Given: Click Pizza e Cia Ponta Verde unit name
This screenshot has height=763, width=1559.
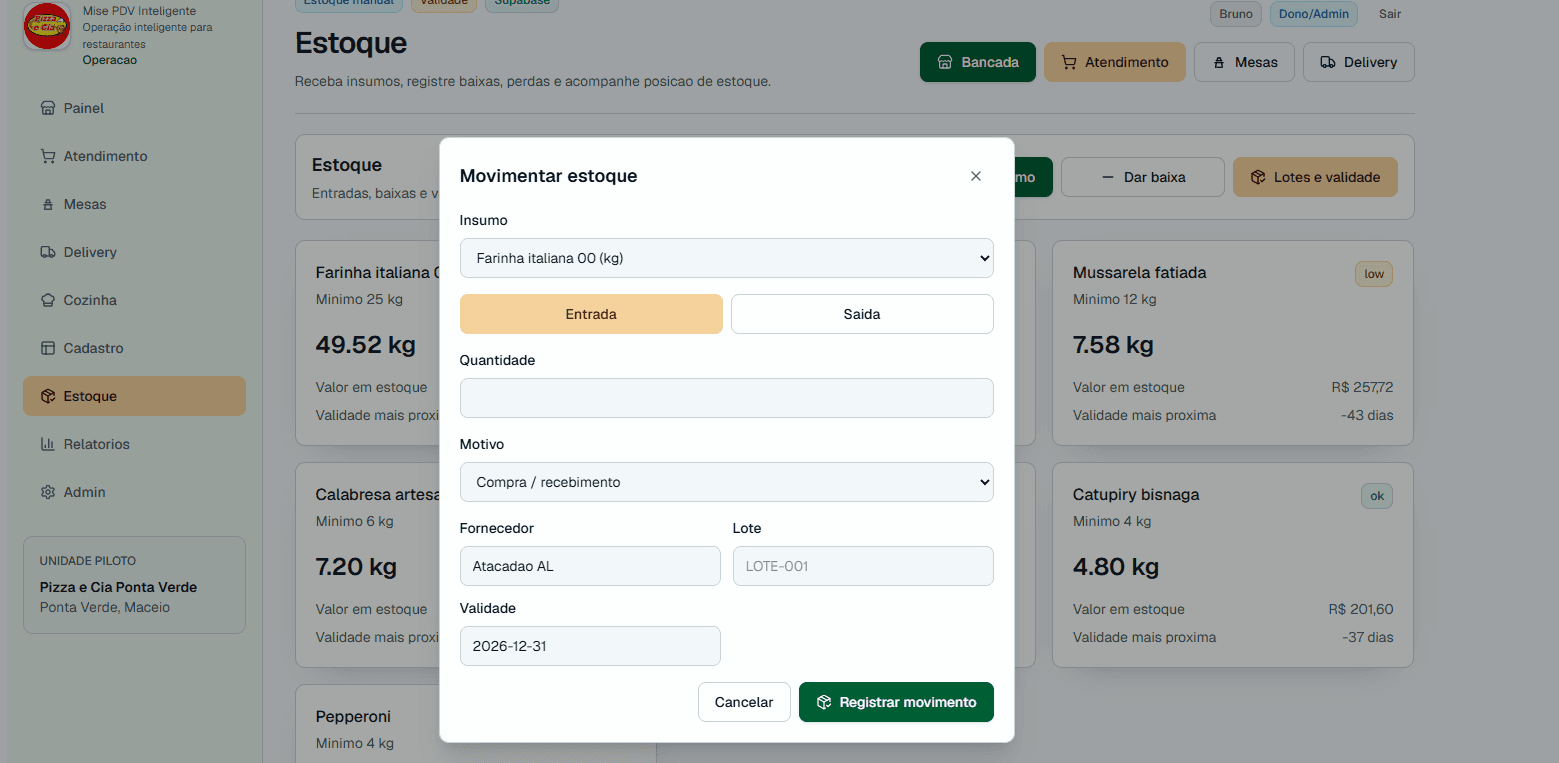Looking at the screenshot, I should (x=118, y=587).
